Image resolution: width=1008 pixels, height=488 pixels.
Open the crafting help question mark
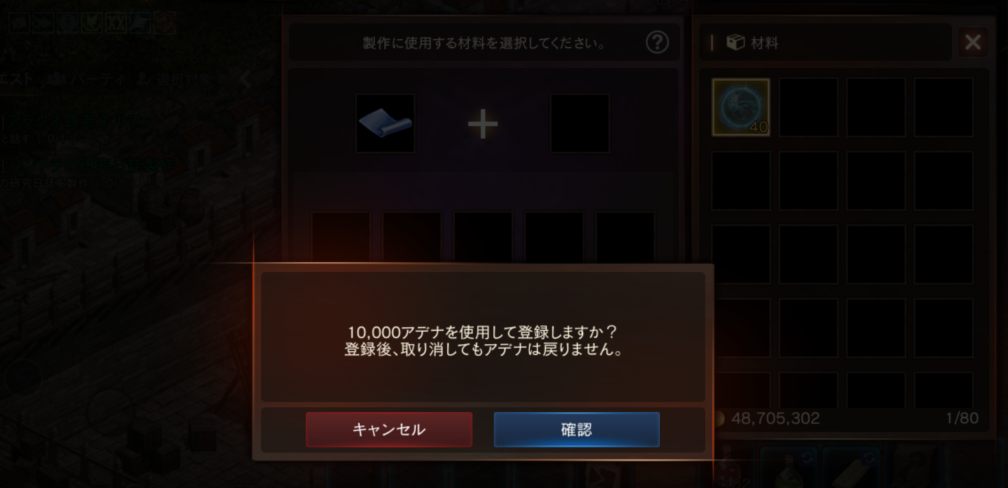(x=657, y=43)
